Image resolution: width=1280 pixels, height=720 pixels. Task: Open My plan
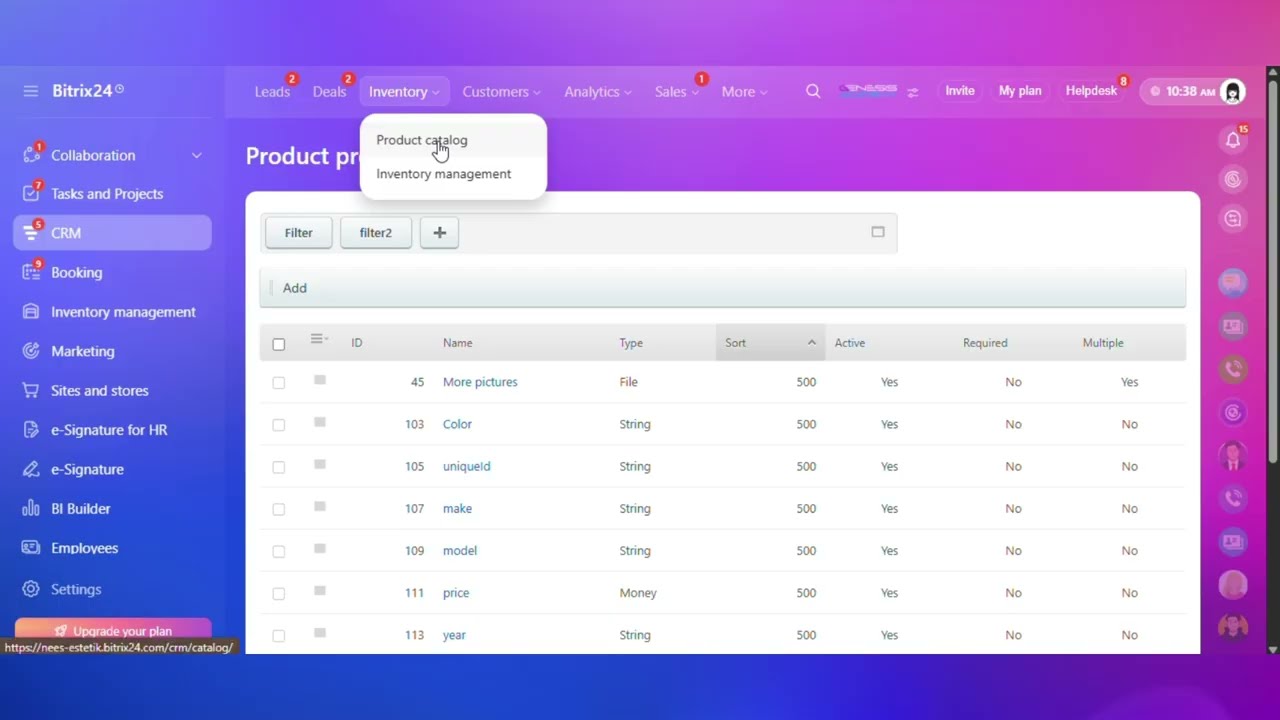pos(1020,91)
